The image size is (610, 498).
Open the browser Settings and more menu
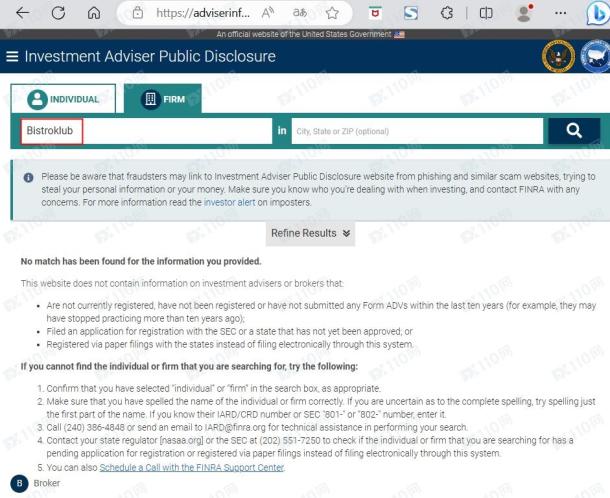click(x=561, y=13)
